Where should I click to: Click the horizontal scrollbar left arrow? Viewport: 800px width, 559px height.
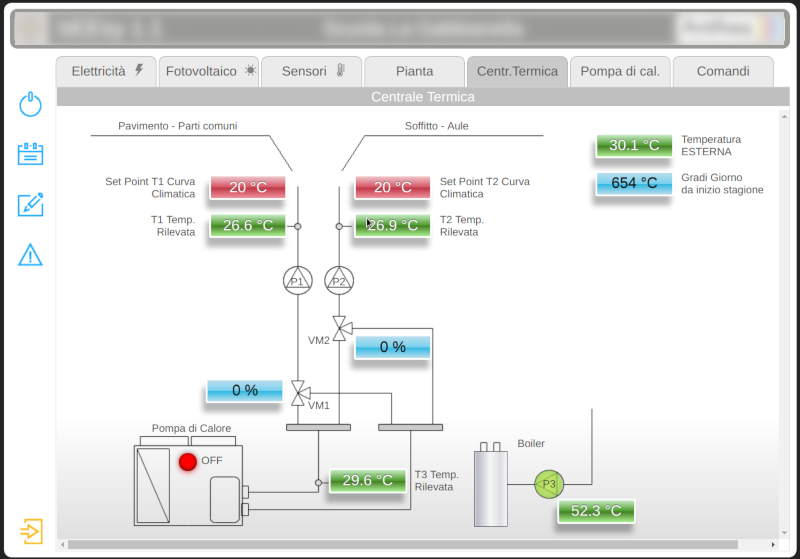[x=62, y=545]
